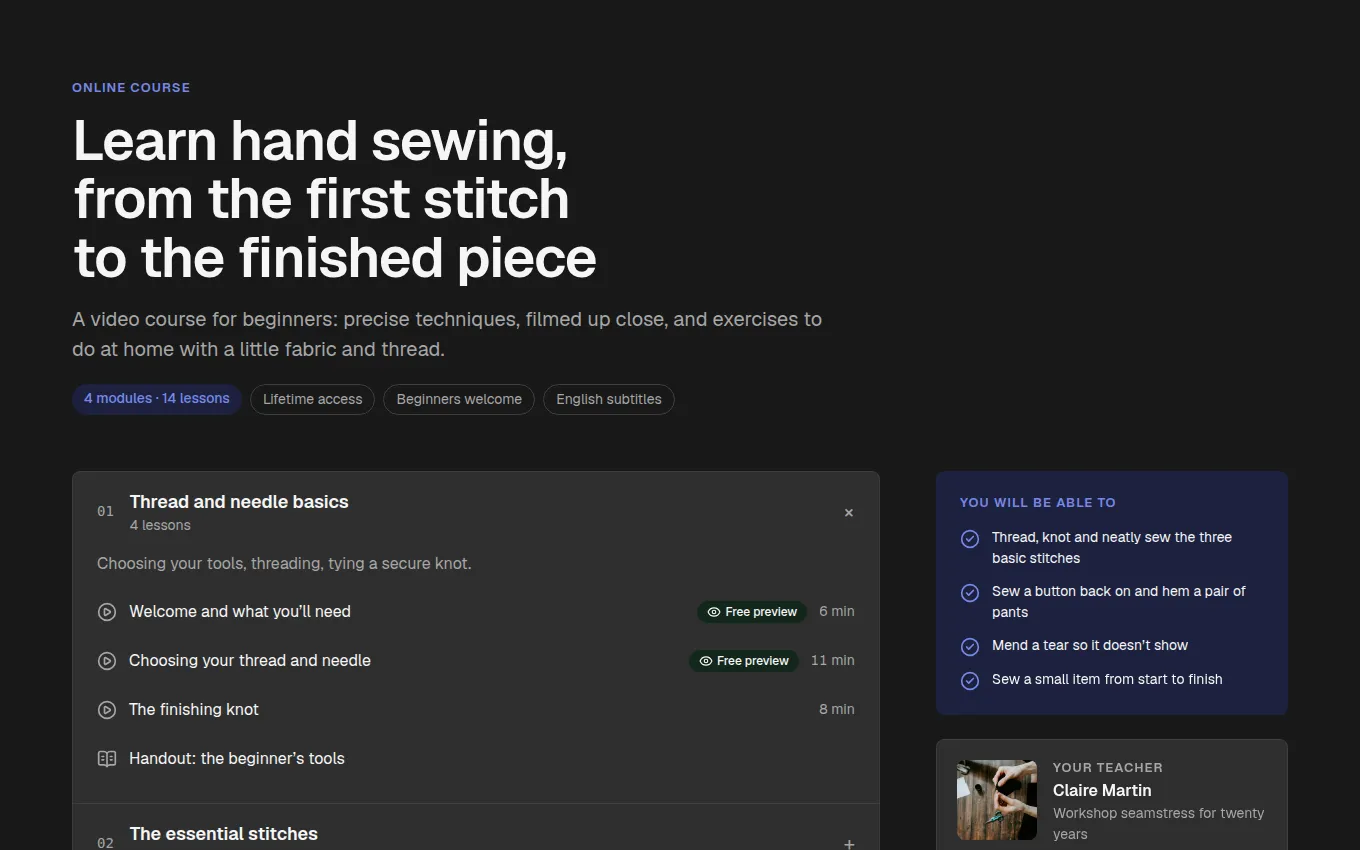Screen dimensions: 1360x850
Task: Click play icon beside Welcome and what you'll need
Action: (107, 612)
